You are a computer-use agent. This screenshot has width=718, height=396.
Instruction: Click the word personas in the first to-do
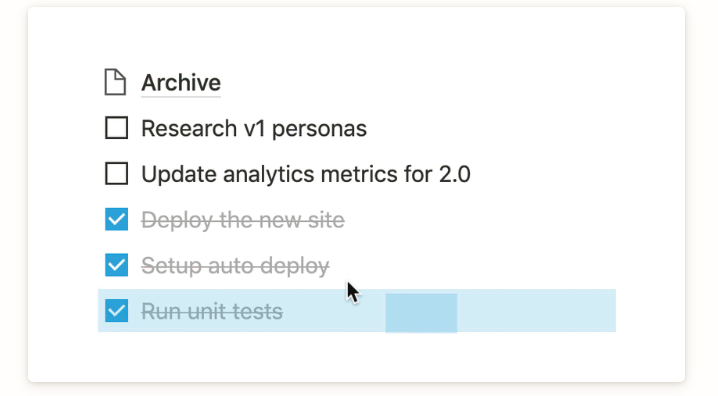click(320, 130)
